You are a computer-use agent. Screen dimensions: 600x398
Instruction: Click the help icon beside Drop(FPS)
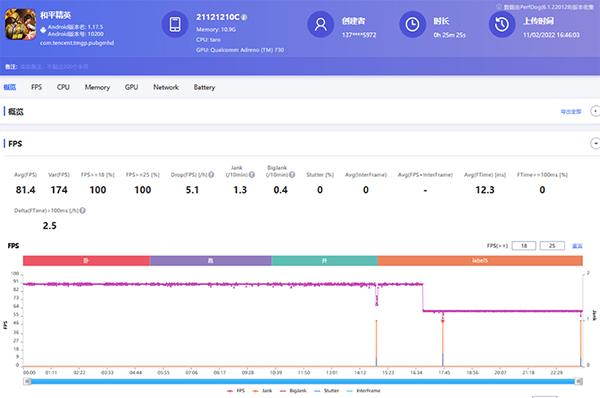(211, 175)
